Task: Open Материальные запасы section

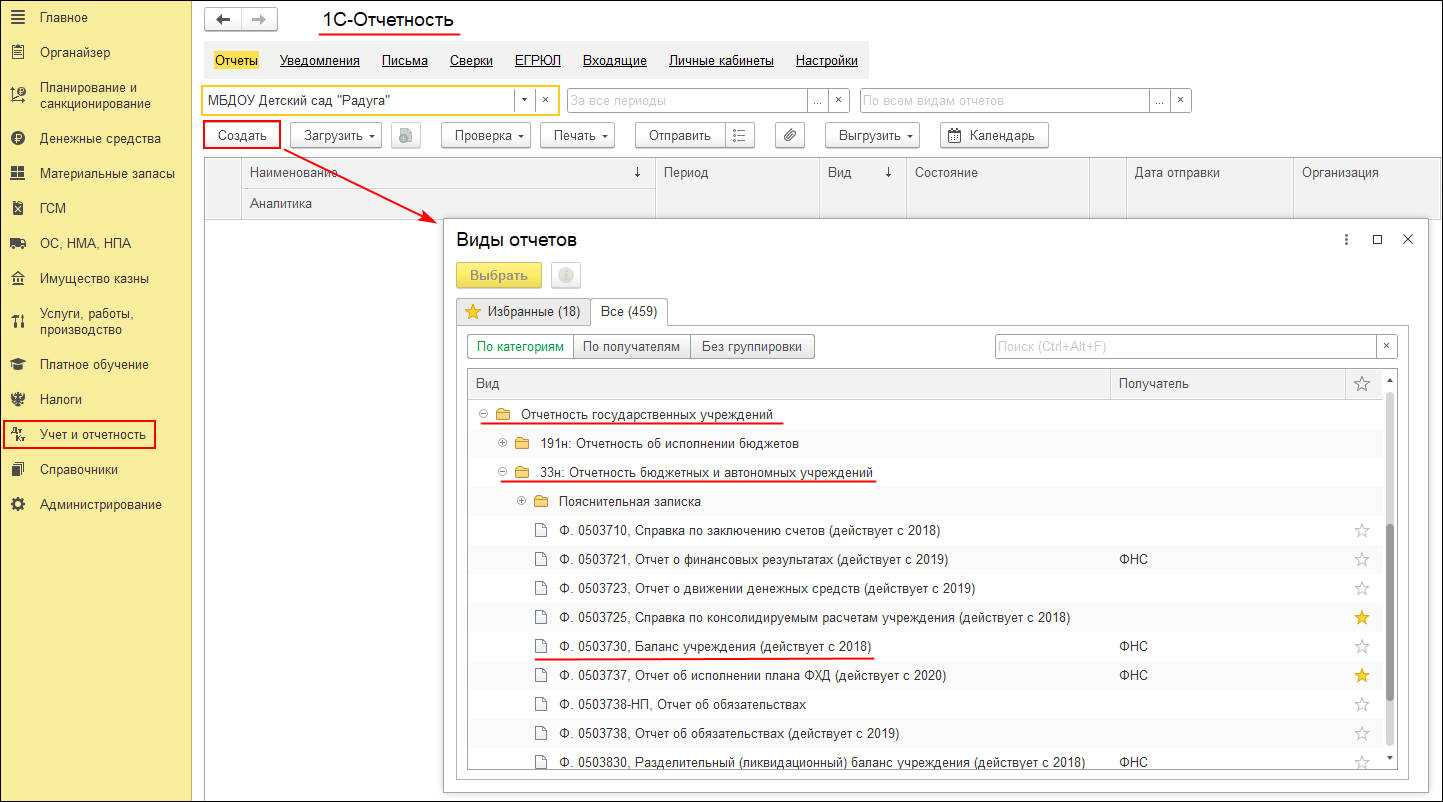Action: click(x=107, y=173)
